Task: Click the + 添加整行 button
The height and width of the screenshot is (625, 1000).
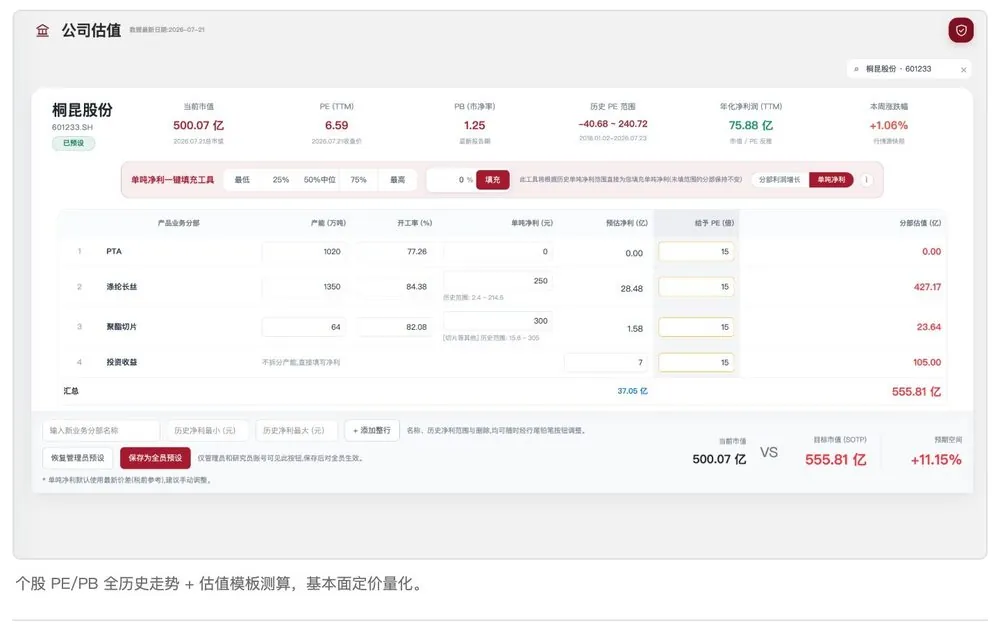Action: [x=372, y=430]
